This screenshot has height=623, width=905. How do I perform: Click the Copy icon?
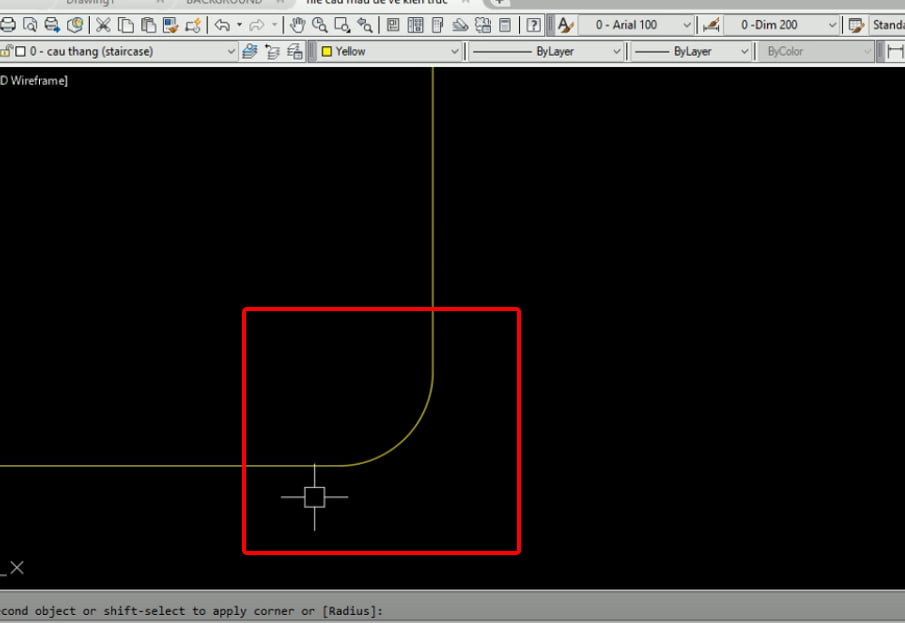126,25
